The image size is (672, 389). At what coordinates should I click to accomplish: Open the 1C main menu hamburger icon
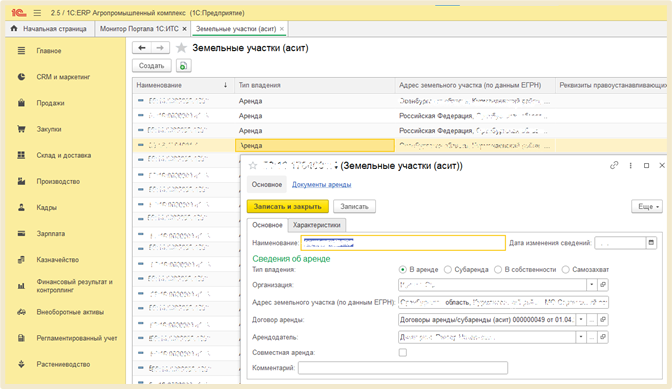tap(37, 13)
